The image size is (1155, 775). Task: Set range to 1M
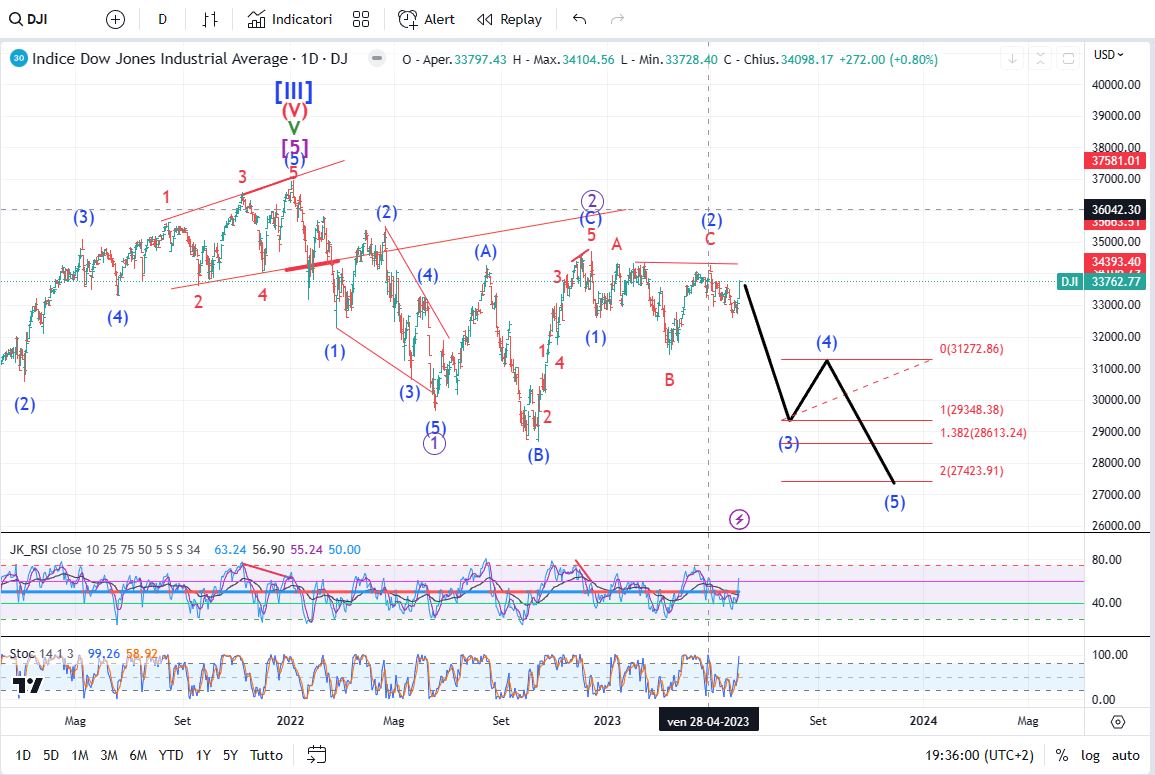[80, 755]
